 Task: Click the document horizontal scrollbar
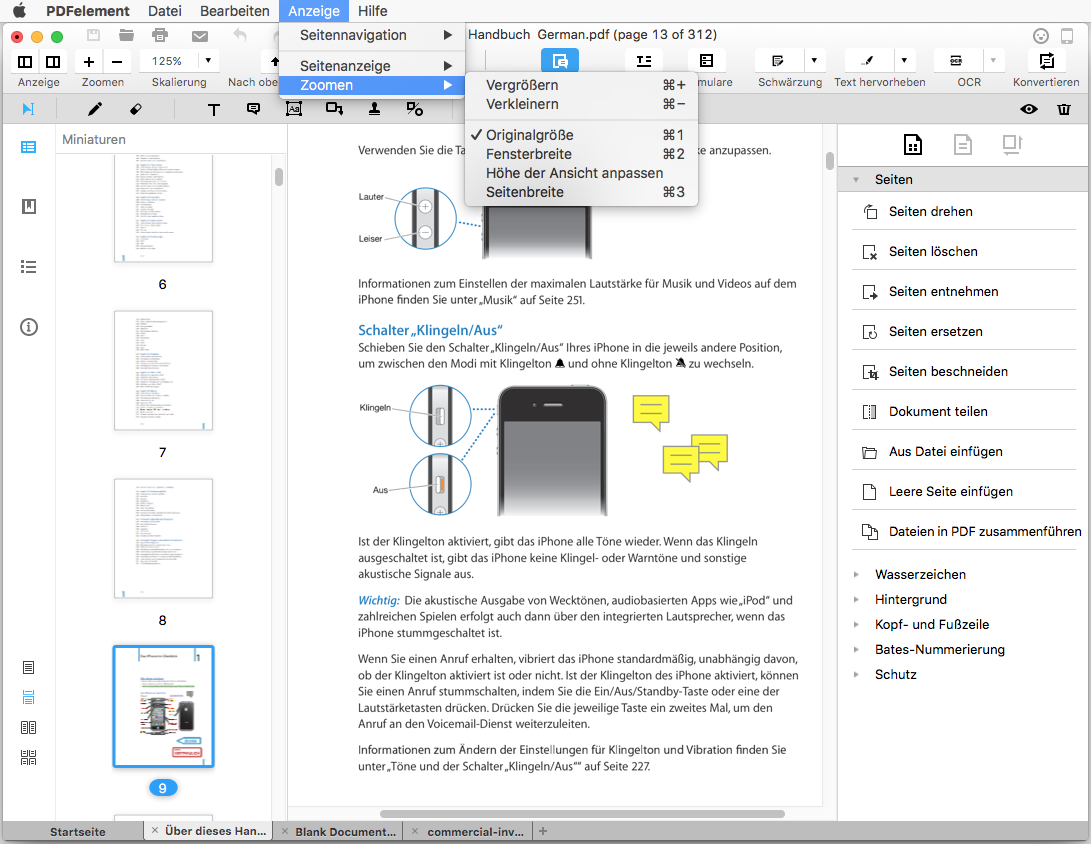(582, 813)
